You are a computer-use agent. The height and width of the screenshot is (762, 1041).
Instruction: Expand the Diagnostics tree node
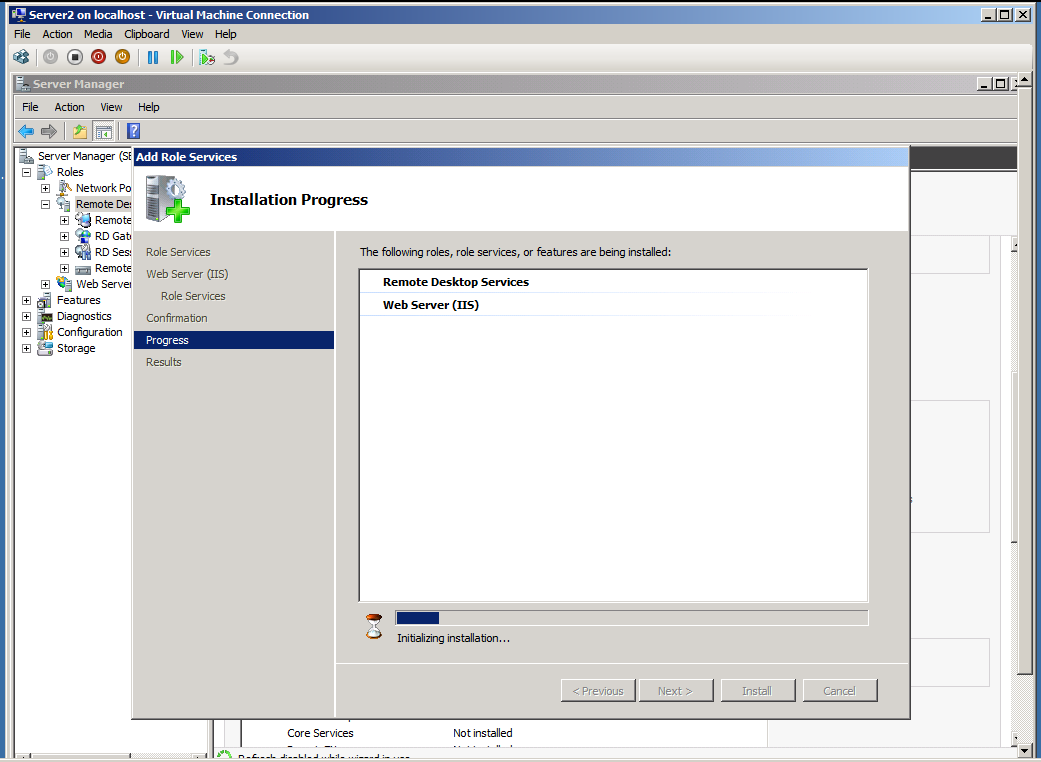(x=27, y=316)
